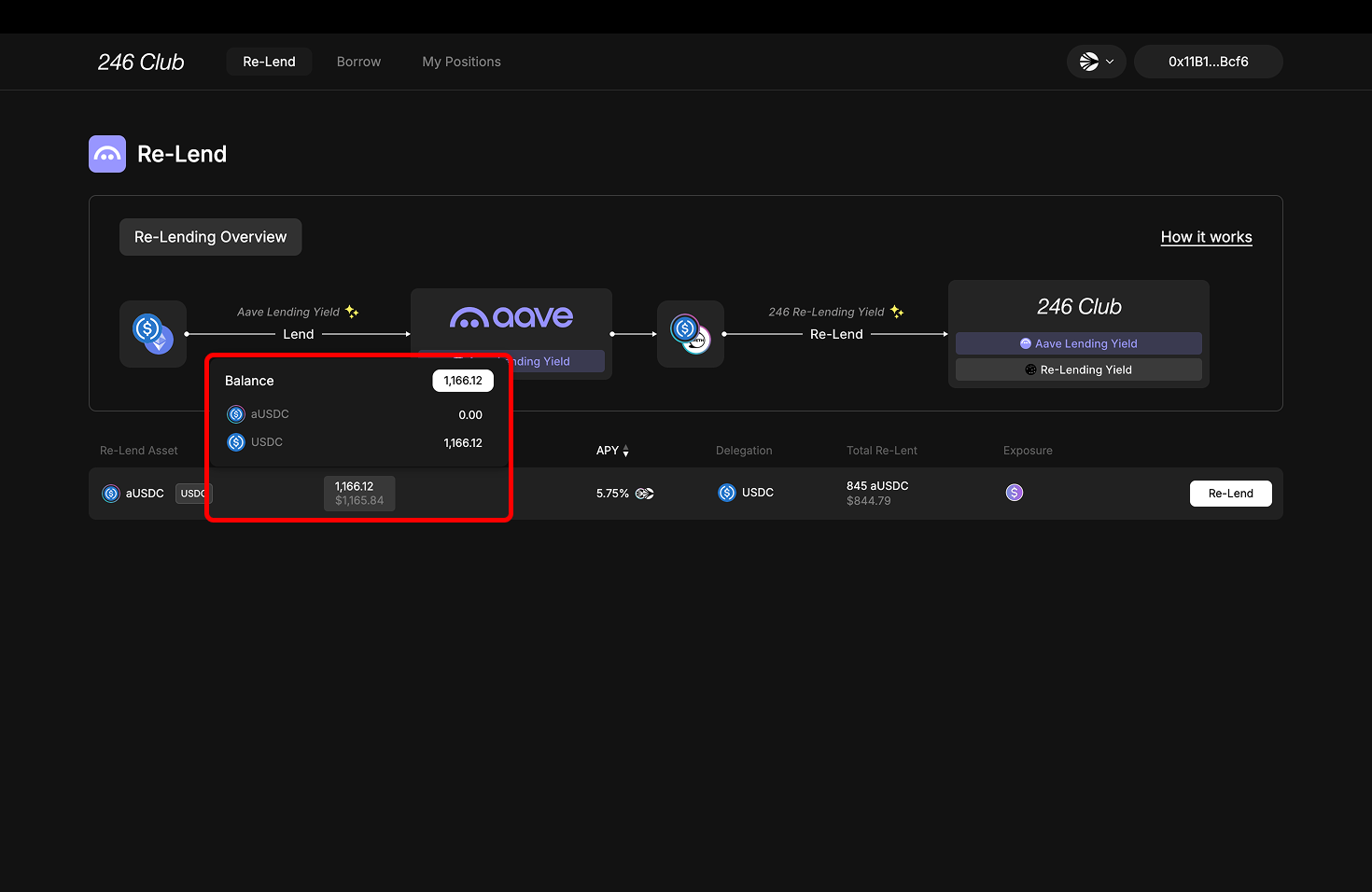Click the Re-Lend page logo icon

pos(107,154)
